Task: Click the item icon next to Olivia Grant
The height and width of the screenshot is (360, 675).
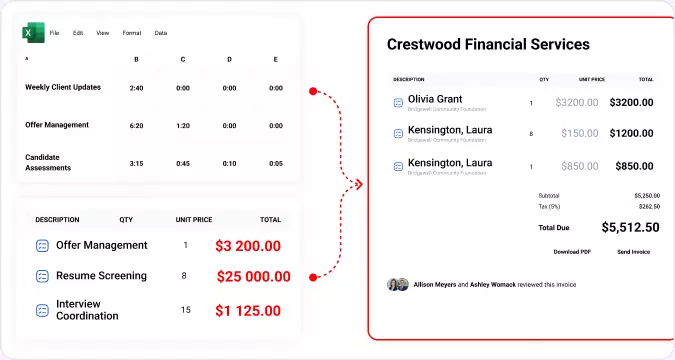Action: point(398,103)
